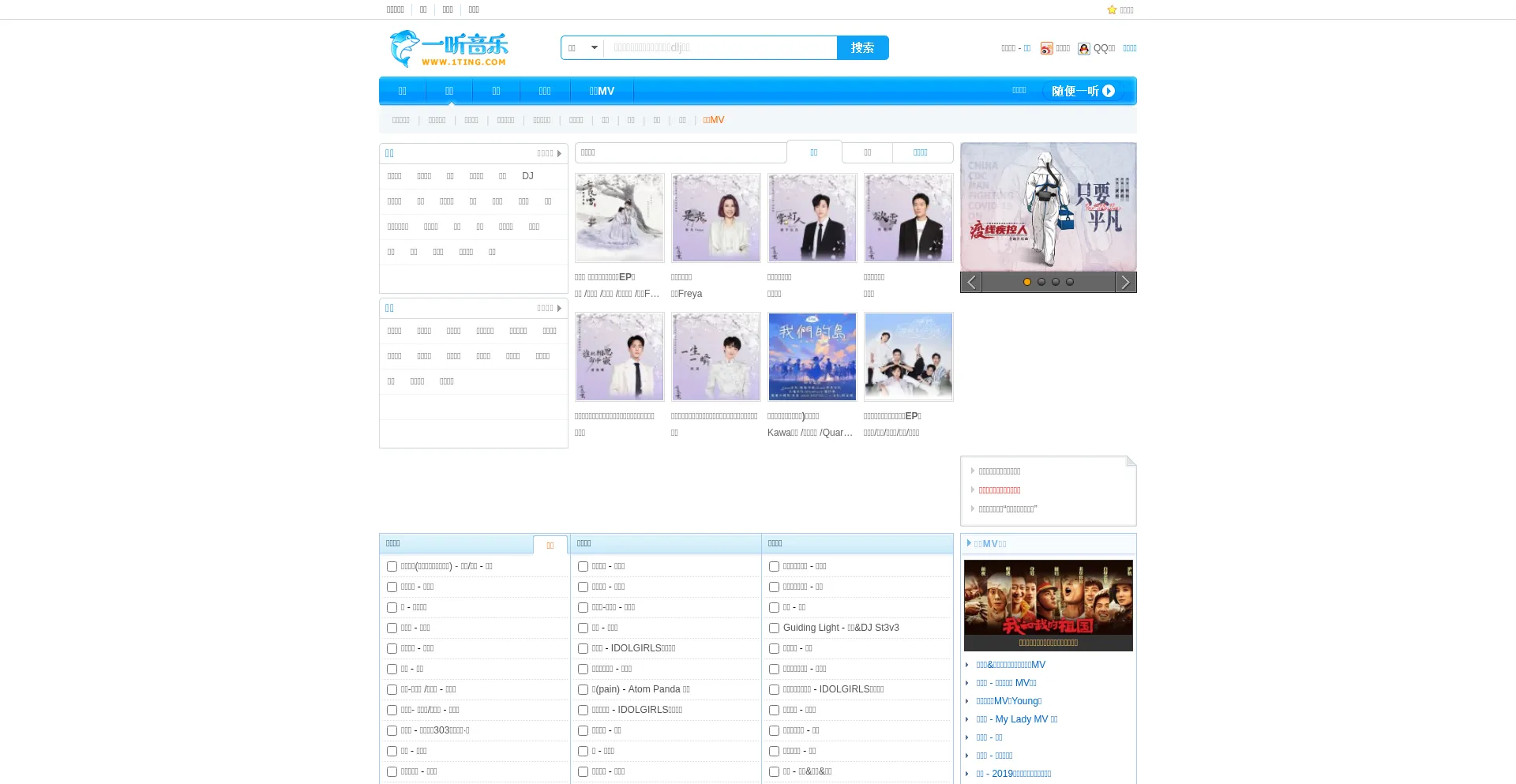Click the Kawa… /Quar… artist link
Viewport: 1516px width, 784px height.
tap(810, 433)
